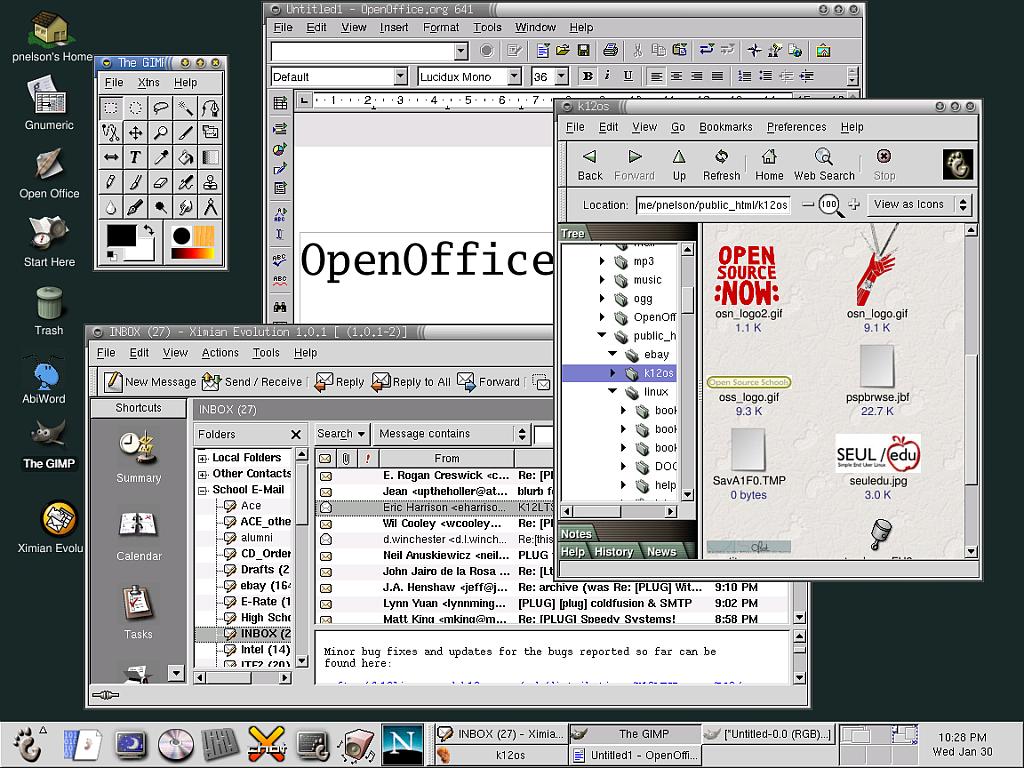
Task: Open the View as Icons dropdown
Action: click(x=920, y=204)
